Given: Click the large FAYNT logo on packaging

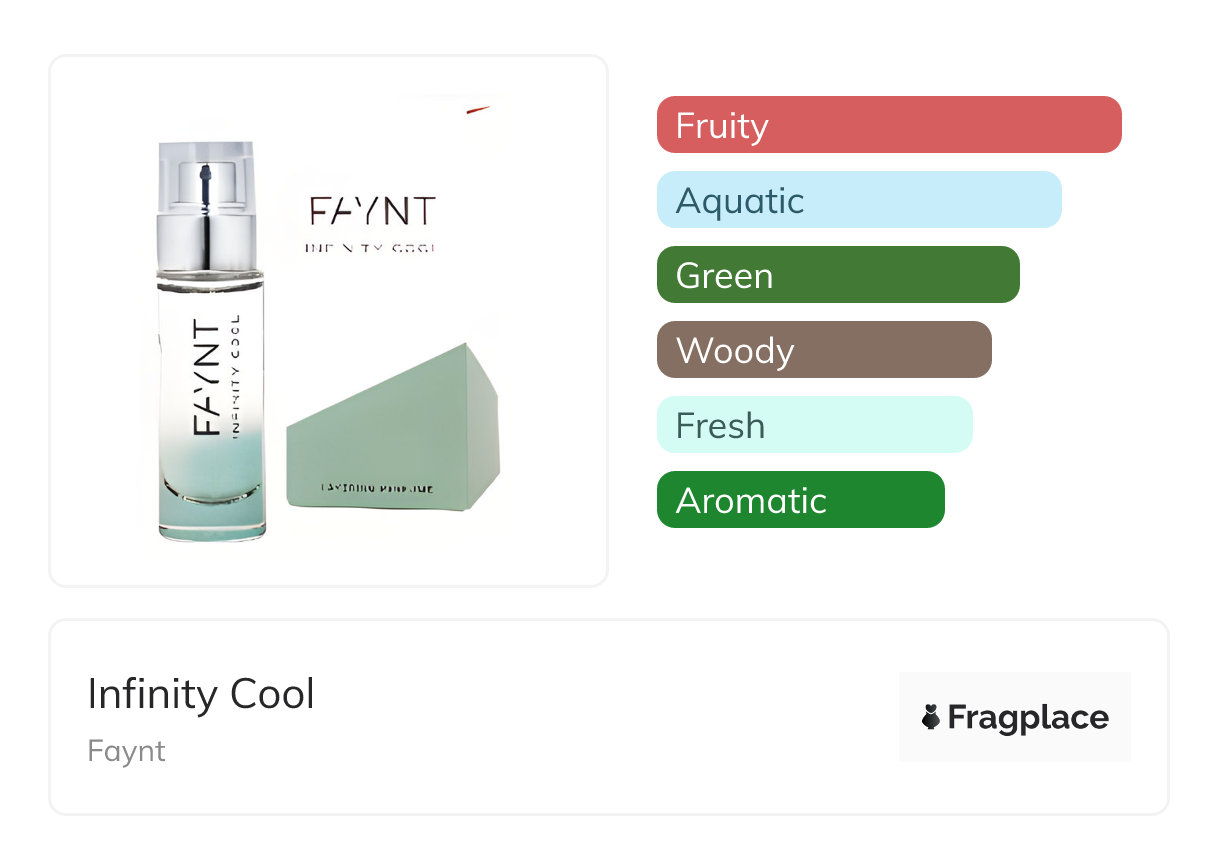Looking at the screenshot, I should [372, 212].
